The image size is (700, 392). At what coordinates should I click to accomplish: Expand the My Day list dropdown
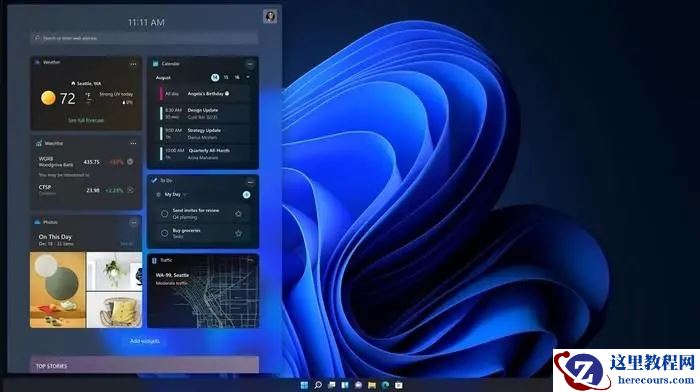185,195
